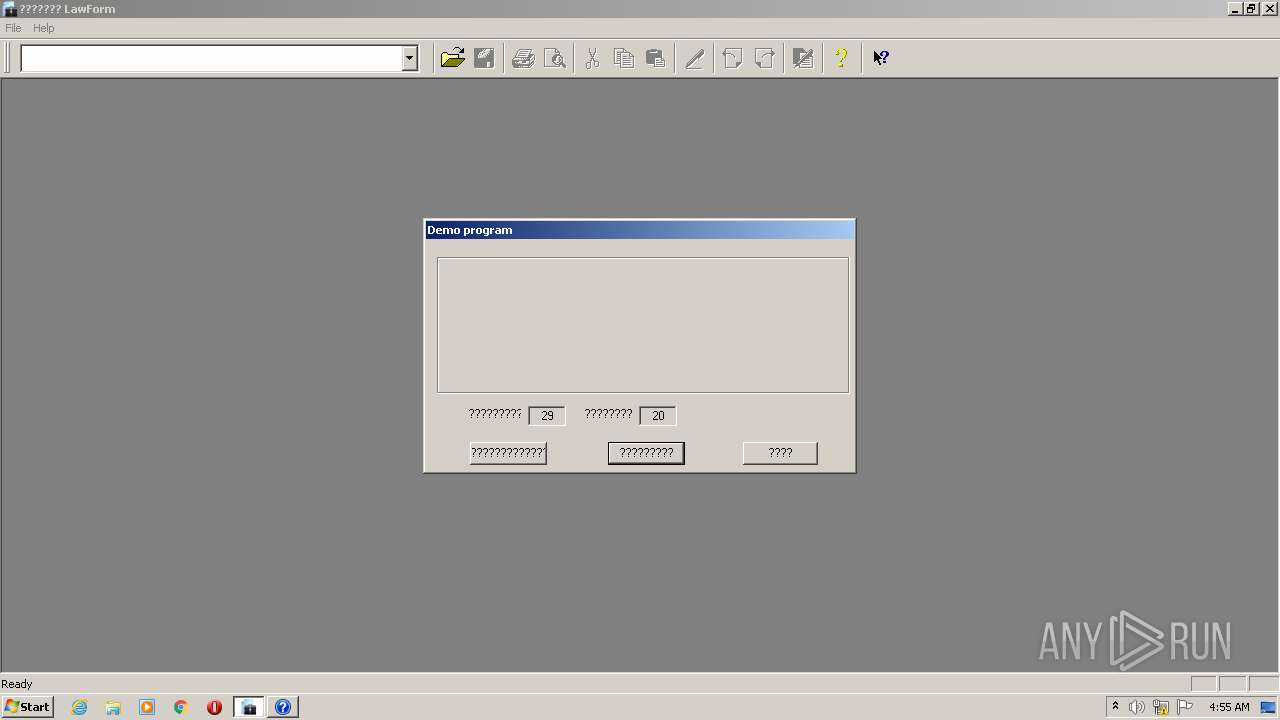Click the Ready status bar text

17,684
